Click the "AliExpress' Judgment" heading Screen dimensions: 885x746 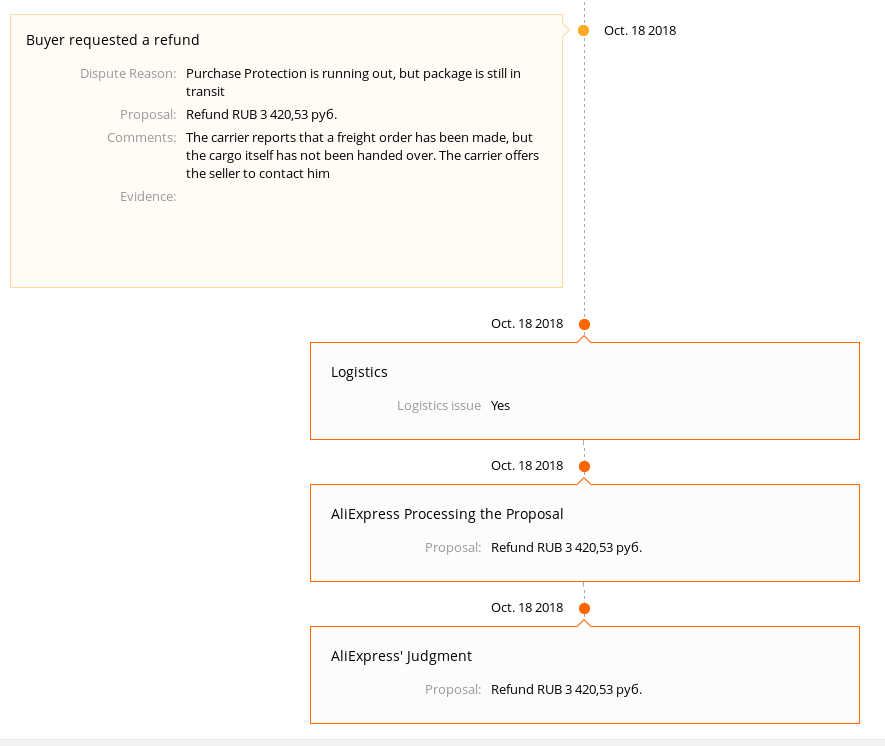pos(401,657)
